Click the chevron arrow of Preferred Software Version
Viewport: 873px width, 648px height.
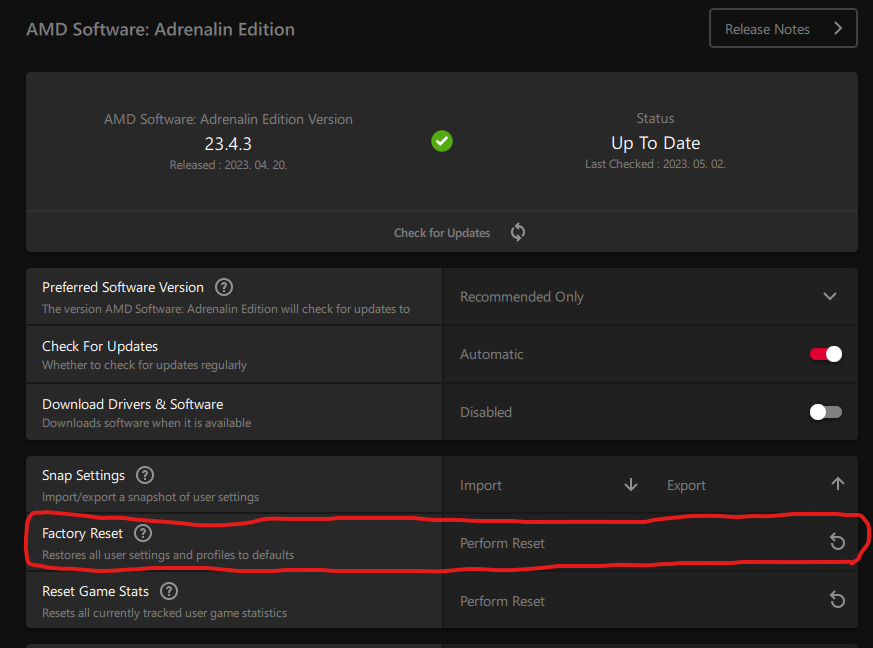(x=830, y=297)
